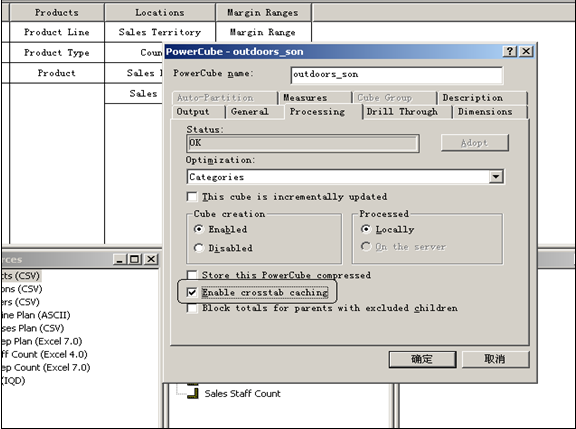Select the 'Count (Excel 7.0)' data source
This screenshot has height=429, width=576.
click(46, 367)
